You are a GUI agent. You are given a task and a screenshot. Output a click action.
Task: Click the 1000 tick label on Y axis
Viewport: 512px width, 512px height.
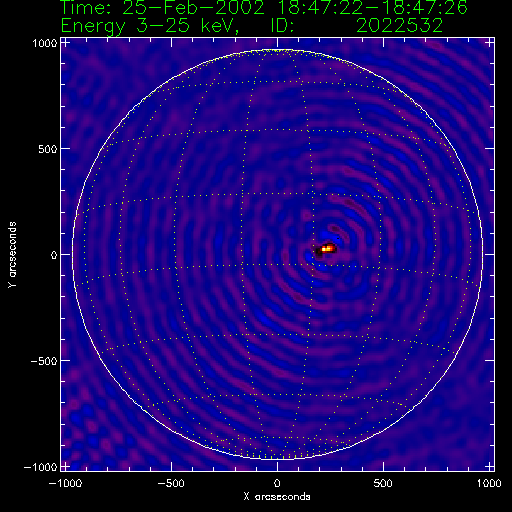45,43
